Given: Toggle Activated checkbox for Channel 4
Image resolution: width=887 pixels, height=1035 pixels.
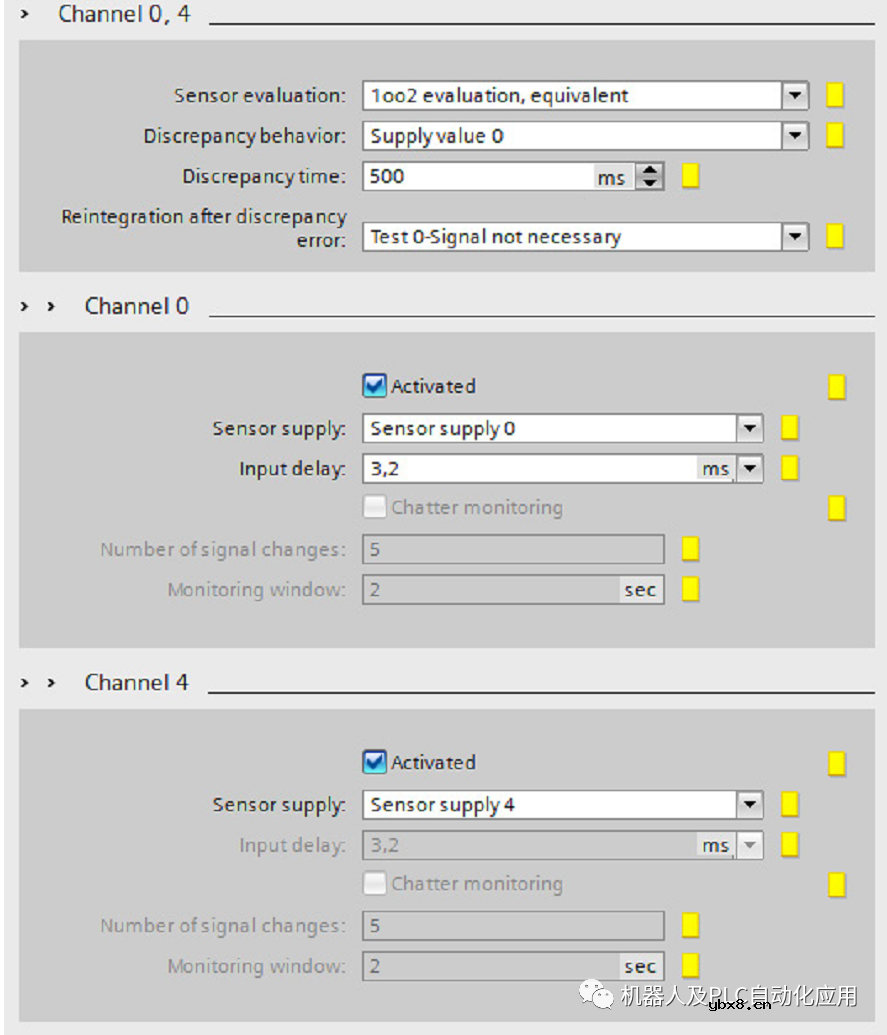Looking at the screenshot, I should point(374,762).
